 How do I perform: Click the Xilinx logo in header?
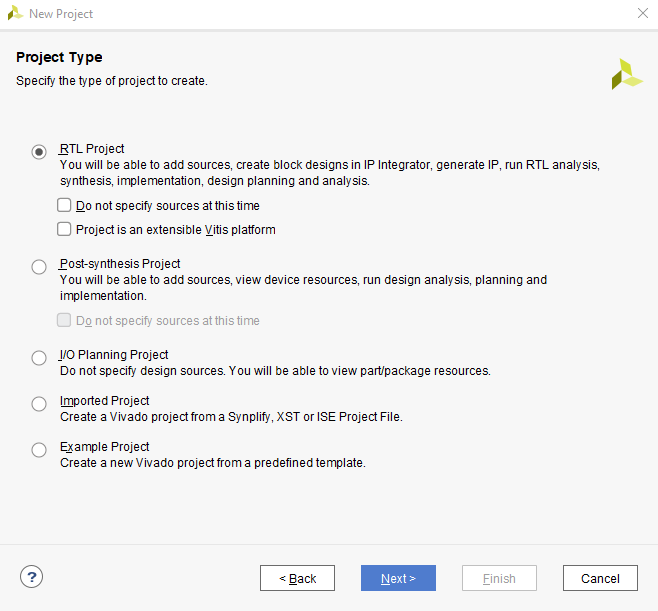click(x=627, y=74)
